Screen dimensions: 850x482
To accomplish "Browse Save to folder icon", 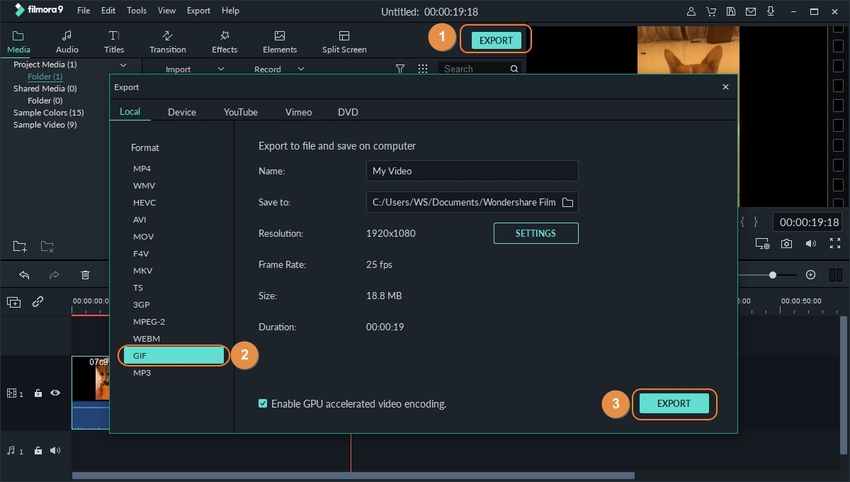I will pyautogui.click(x=568, y=202).
